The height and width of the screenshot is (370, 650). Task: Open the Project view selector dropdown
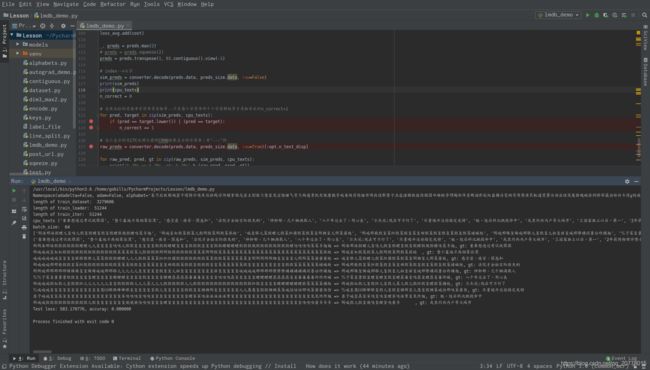pos(24,26)
